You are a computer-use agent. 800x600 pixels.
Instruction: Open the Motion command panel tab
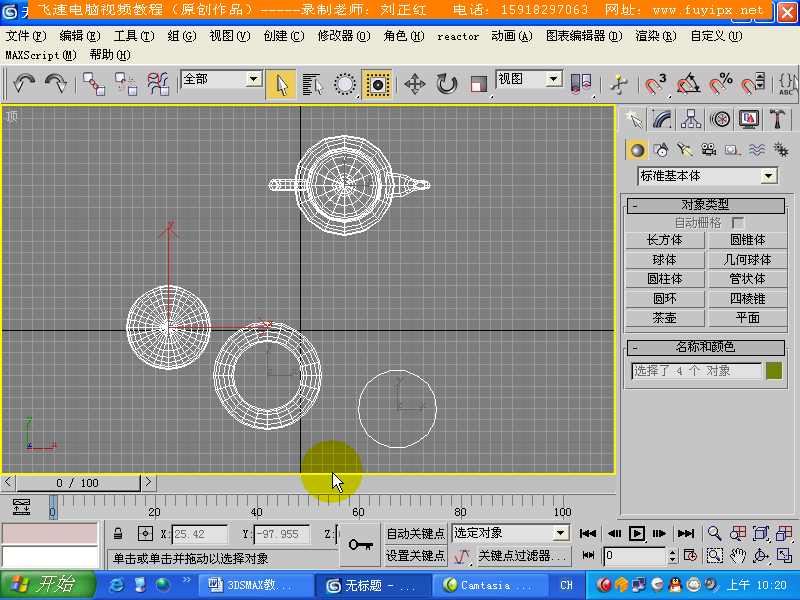pyautogui.click(x=720, y=119)
